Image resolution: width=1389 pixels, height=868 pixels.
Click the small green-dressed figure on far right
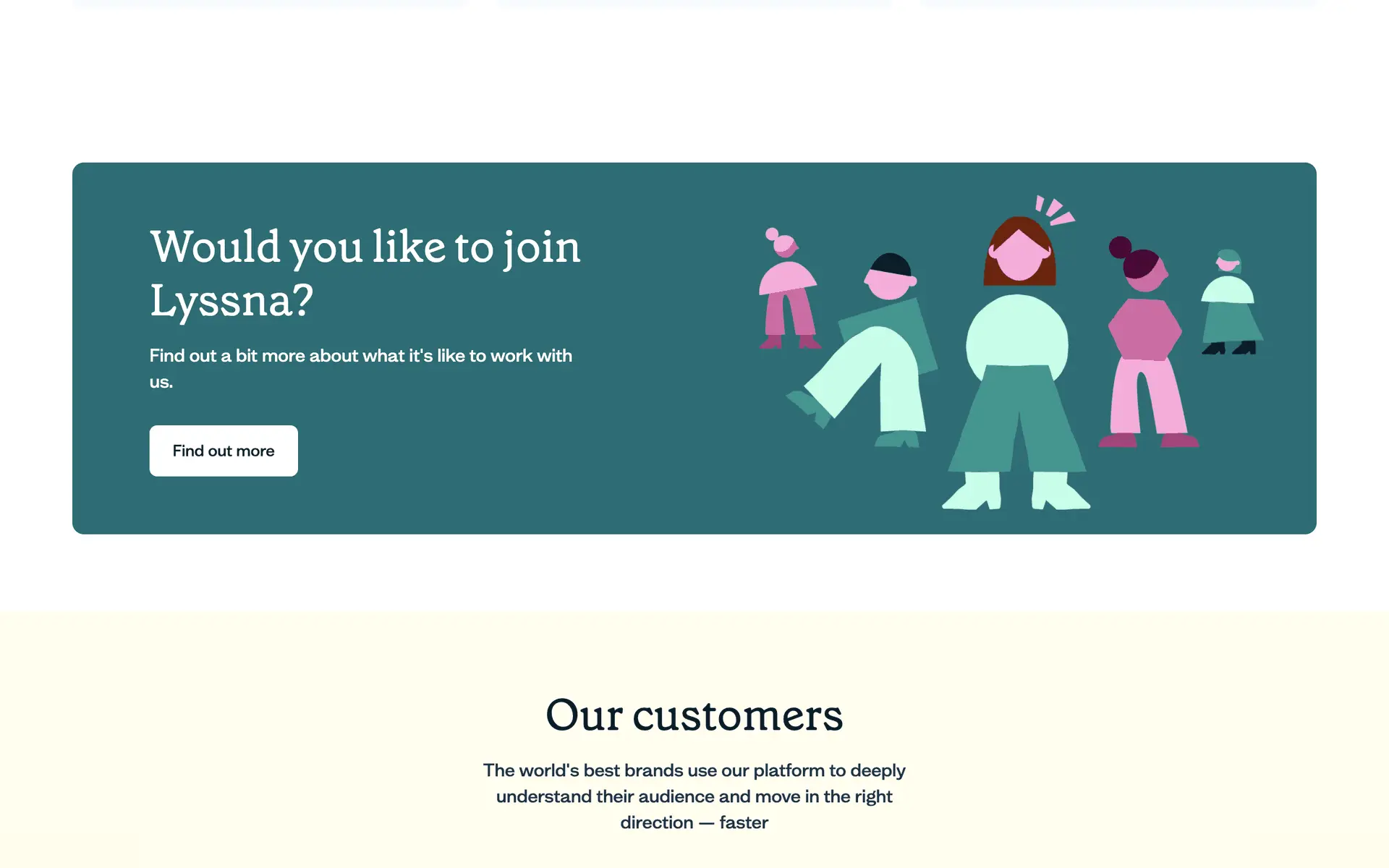click(x=1231, y=302)
